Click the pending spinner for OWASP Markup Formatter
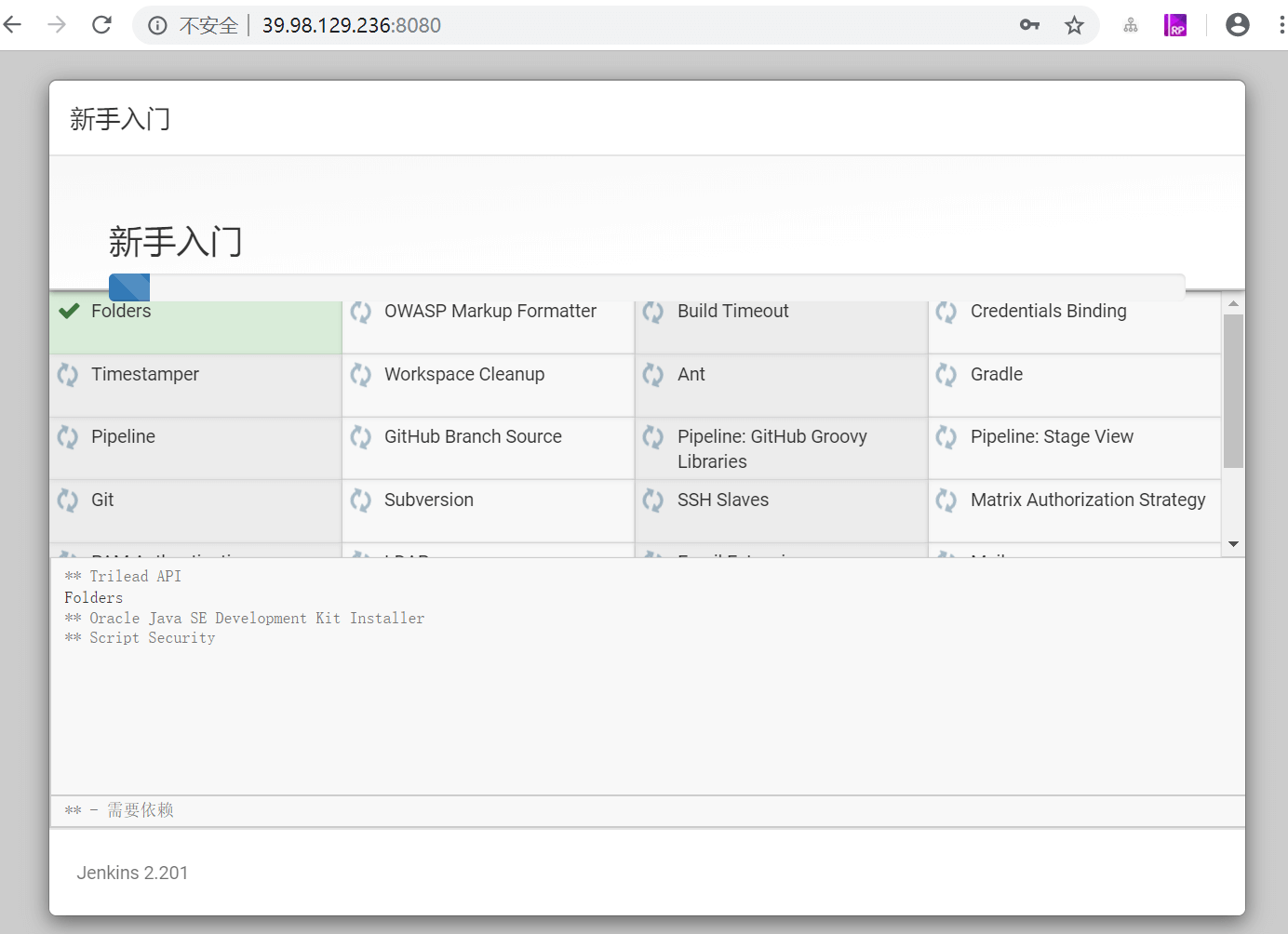Viewport: 1288px width, 934px height. pos(361,312)
